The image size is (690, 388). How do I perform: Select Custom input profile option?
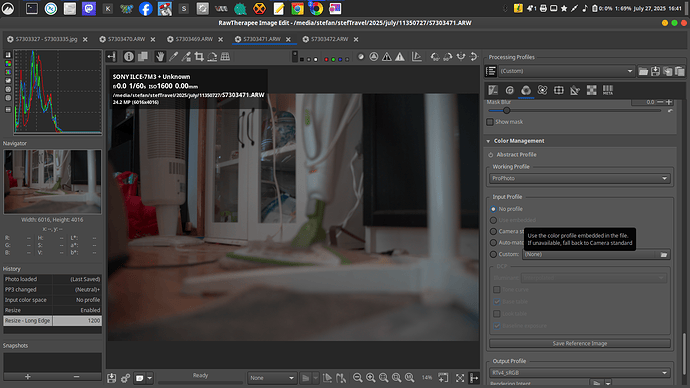click(493, 254)
